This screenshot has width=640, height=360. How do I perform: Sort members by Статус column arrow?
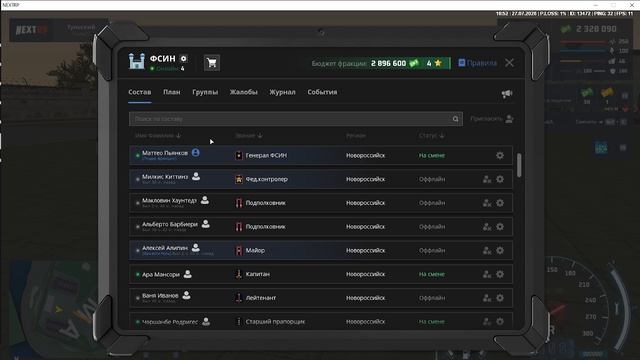click(x=442, y=136)
